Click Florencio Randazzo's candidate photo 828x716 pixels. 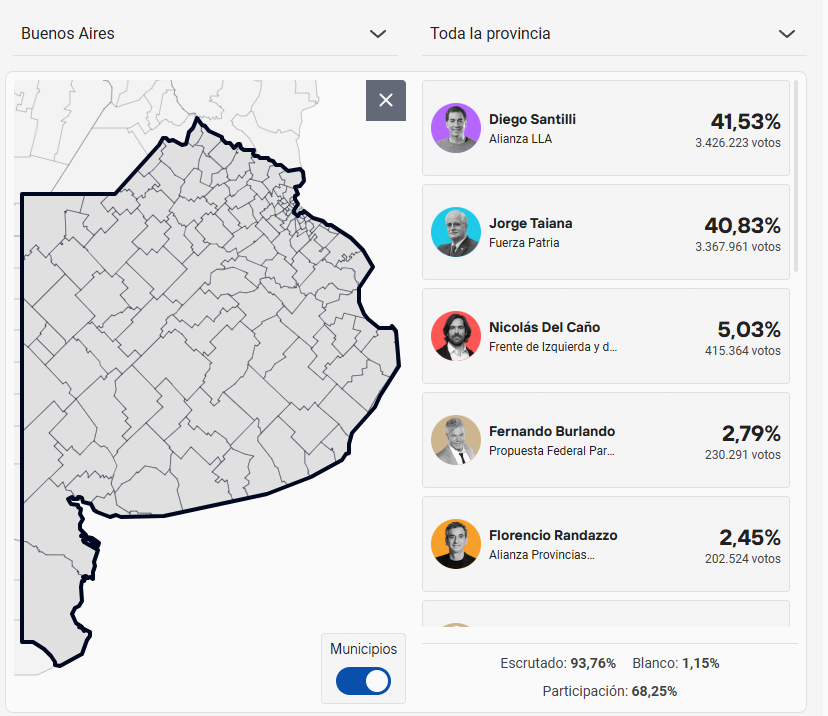456,544
